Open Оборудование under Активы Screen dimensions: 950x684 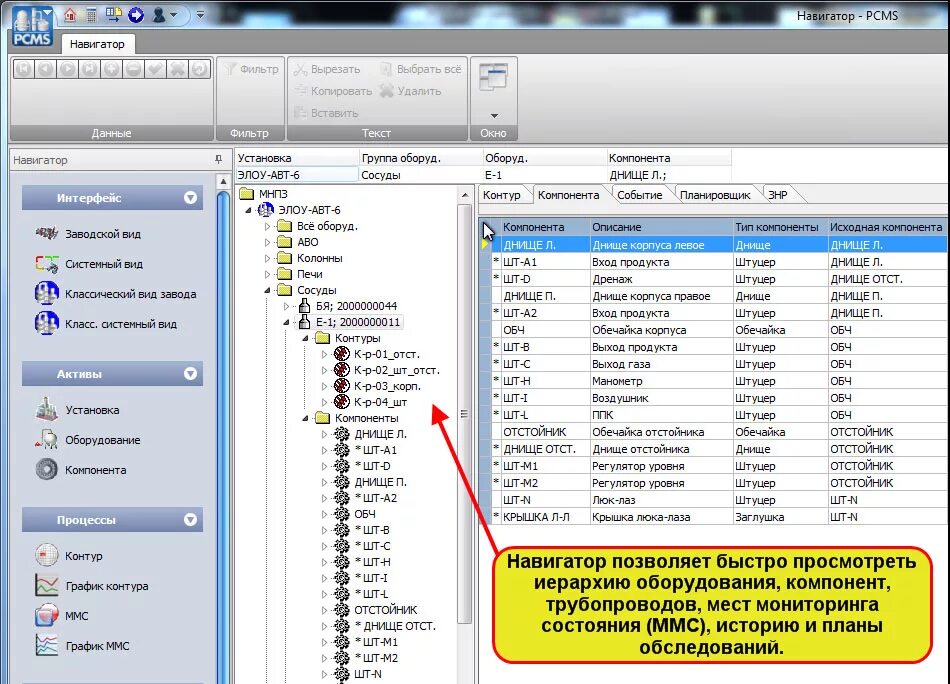[88, 440]
